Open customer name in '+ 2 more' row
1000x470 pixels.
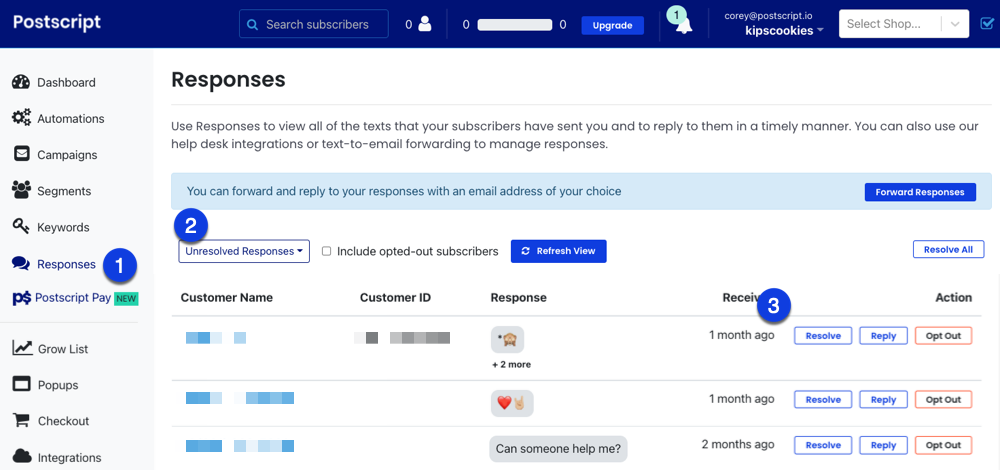(216, 338)
